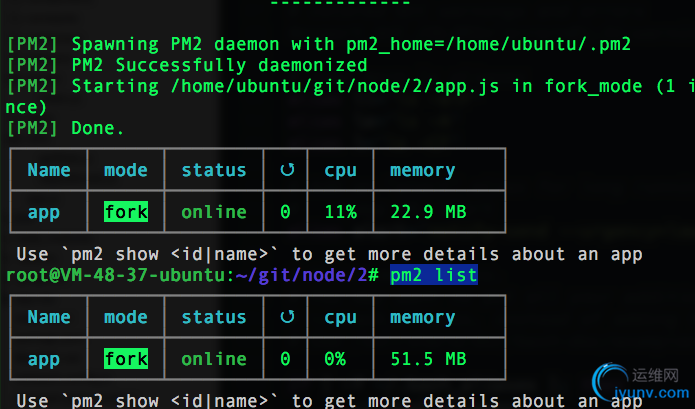Click the '11%' cpu cell
The image size is (695, 409).
340,212
